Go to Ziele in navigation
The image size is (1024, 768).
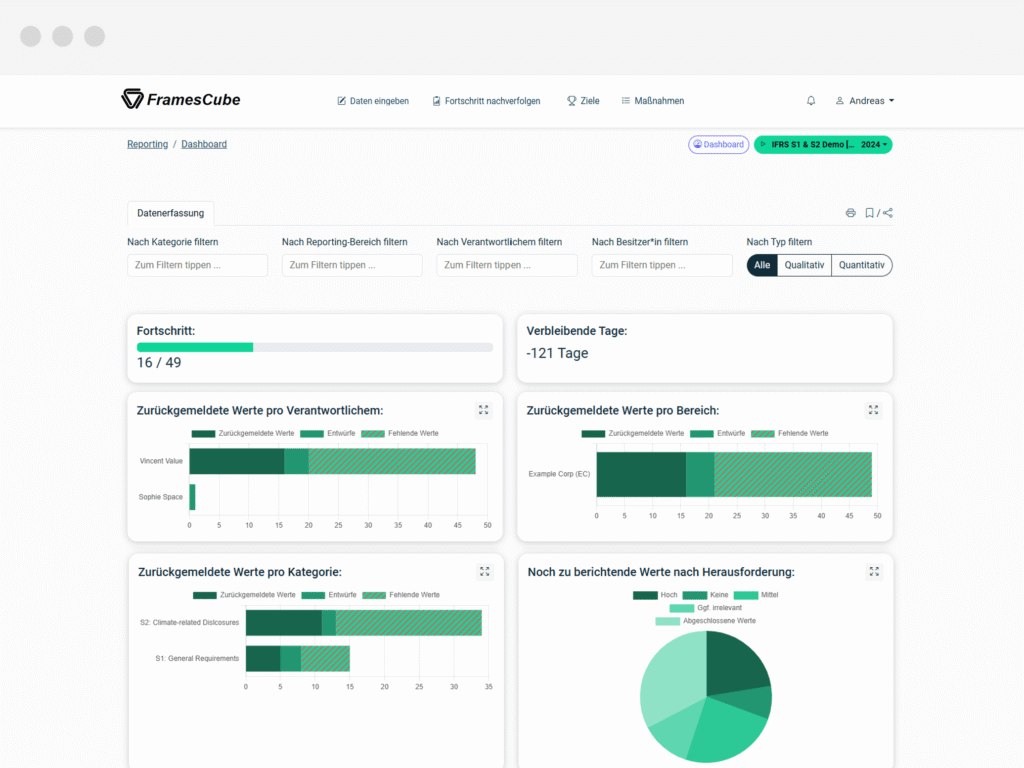pyautogui.click(x=583, y=101)
